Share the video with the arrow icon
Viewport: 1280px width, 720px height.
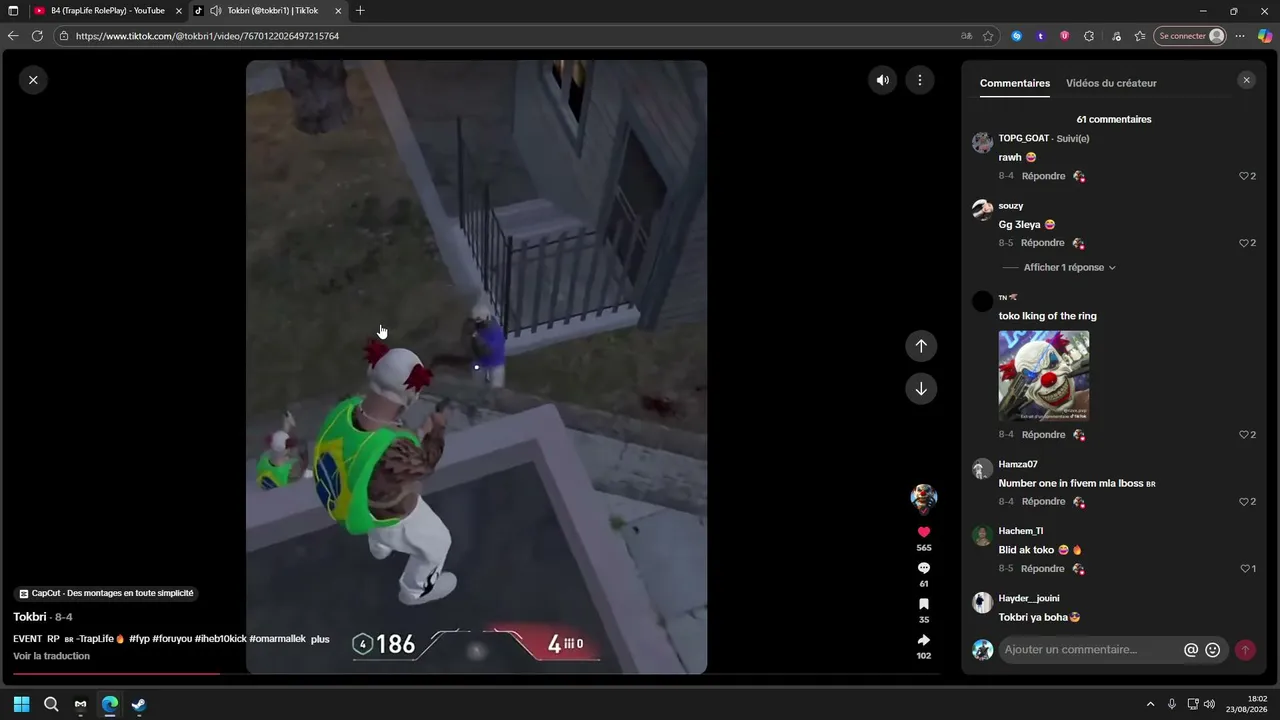coord(924,640)
